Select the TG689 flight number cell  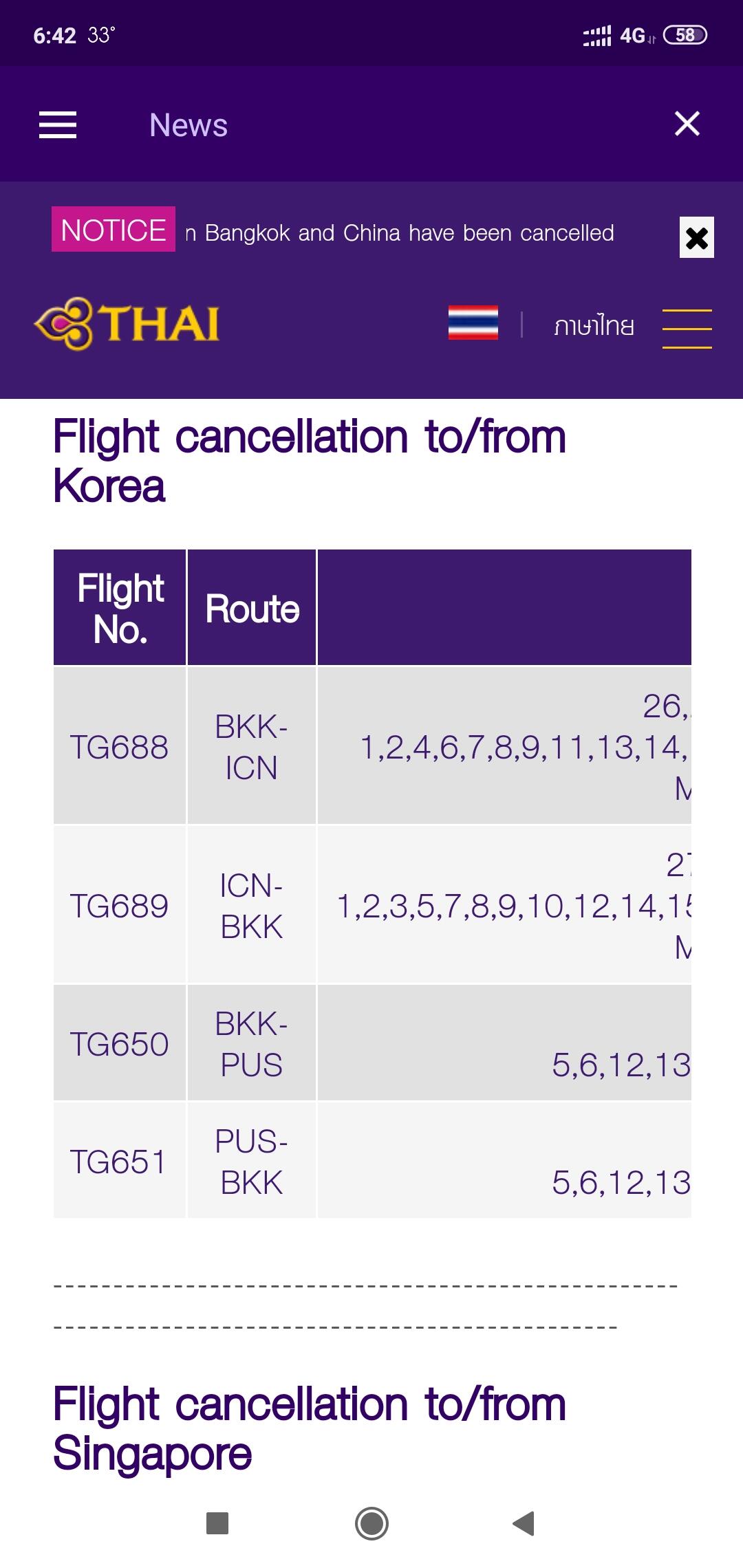[119, 906]
